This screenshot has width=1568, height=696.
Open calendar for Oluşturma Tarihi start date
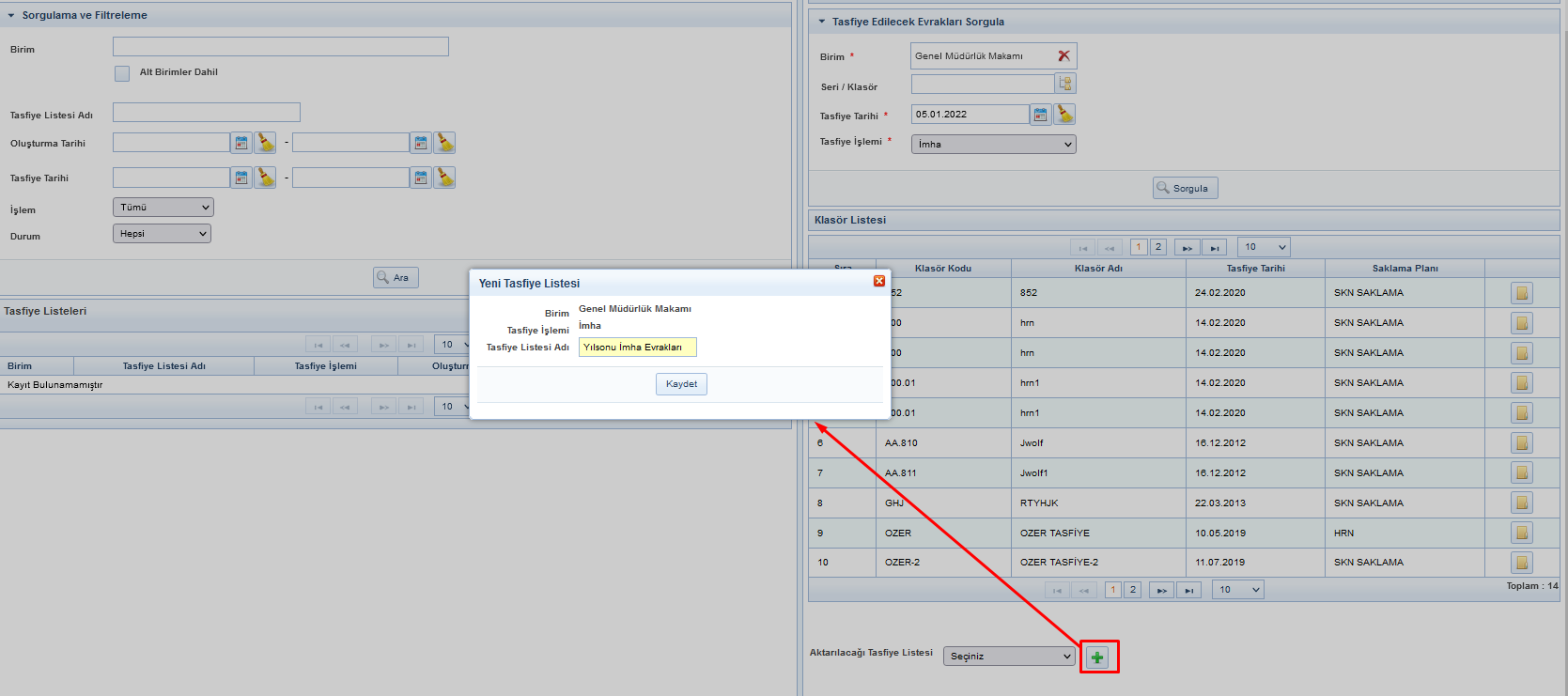(241, 143)
